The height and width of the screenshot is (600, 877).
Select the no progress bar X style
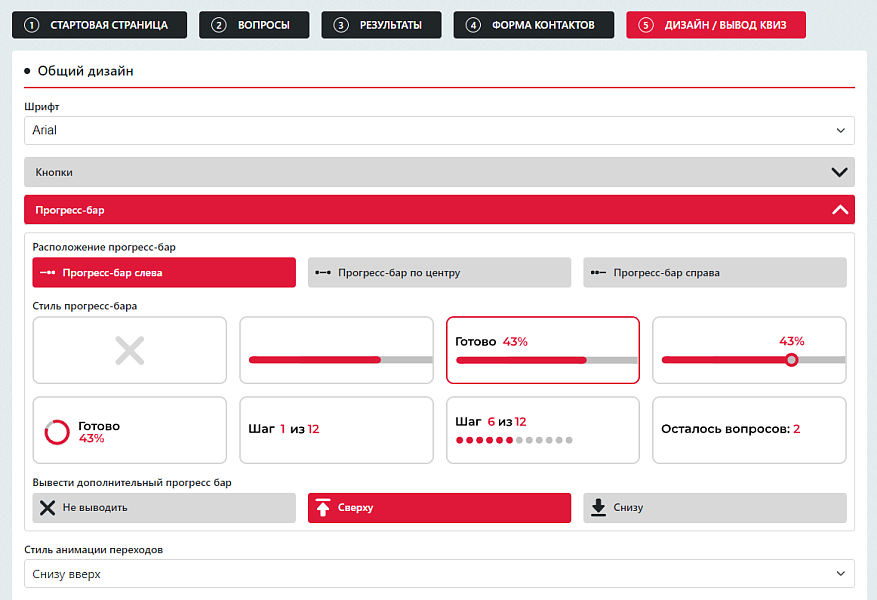[x=129, y=350]
